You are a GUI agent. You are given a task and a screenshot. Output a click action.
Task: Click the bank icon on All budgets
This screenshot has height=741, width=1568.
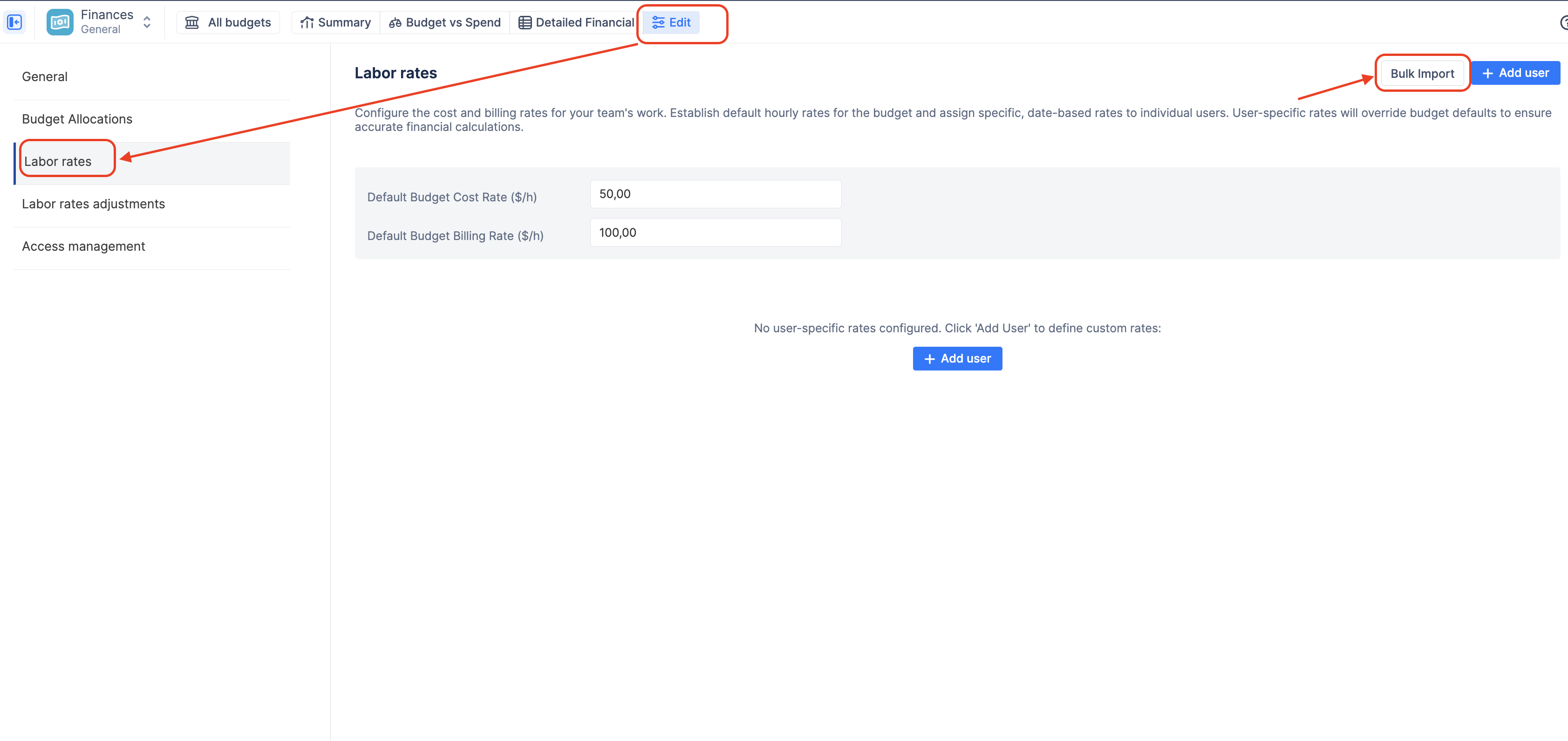(x=192, y=22)
